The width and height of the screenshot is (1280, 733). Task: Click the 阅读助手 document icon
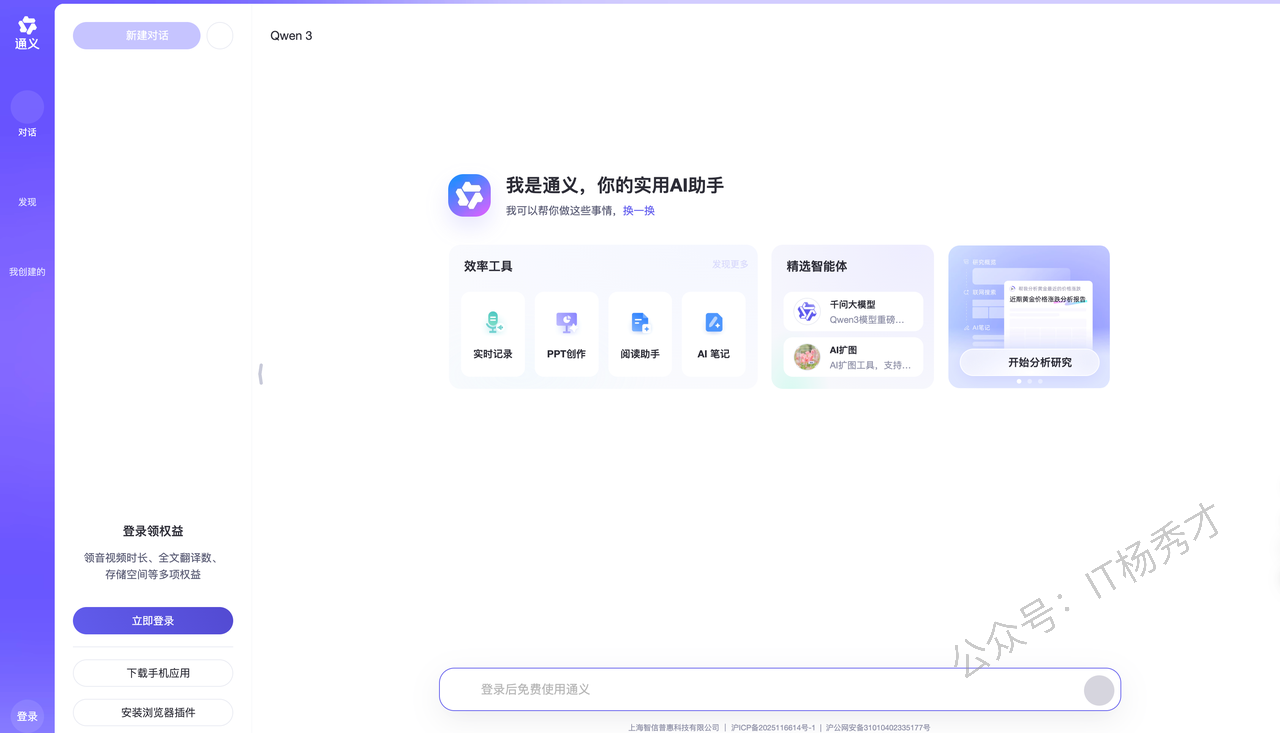coord(640,322)
